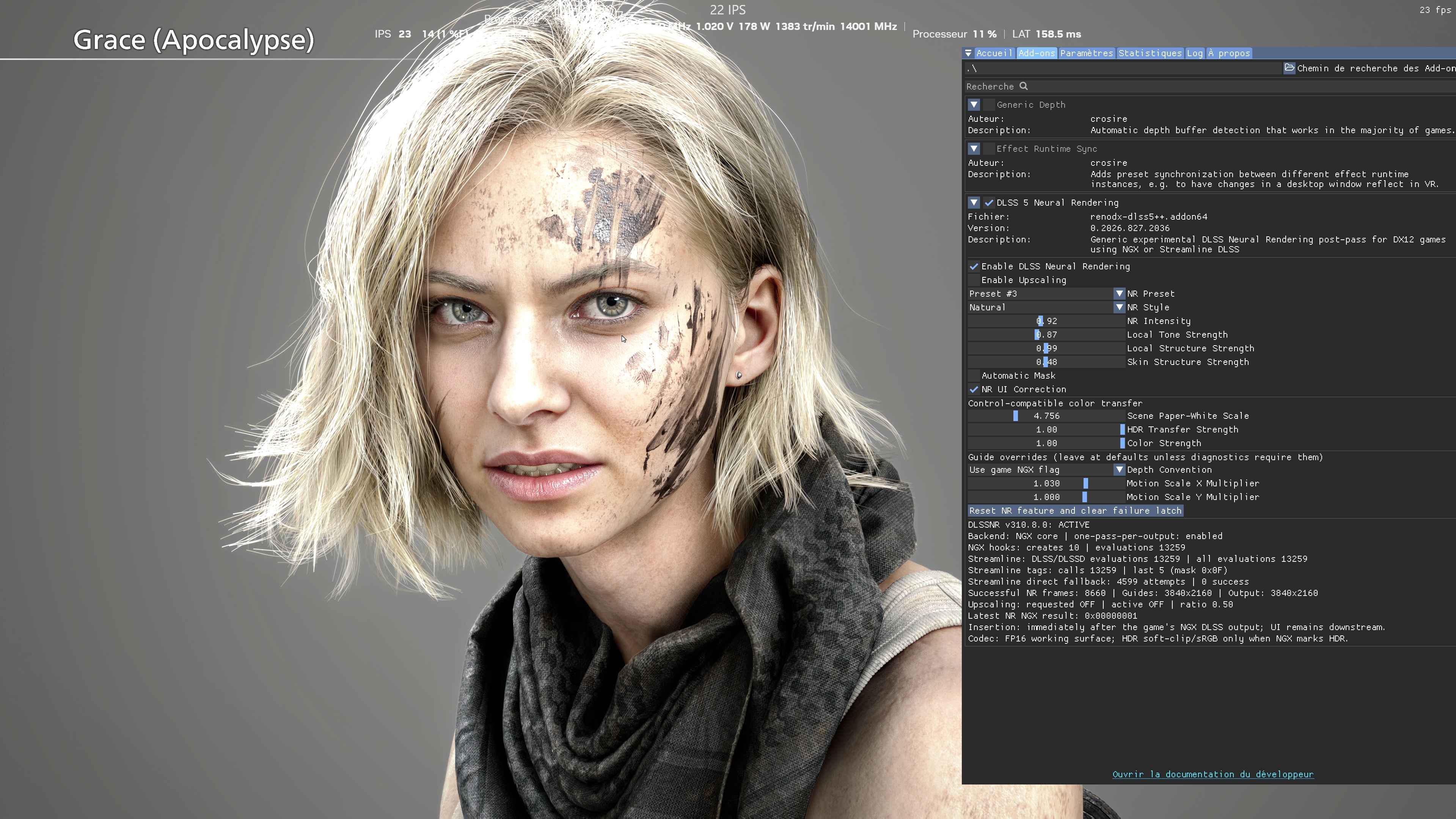This screenshot has height=819, width=1456.
Task: Uncheck NR UI Correction
Action: (x=973, y=389)
